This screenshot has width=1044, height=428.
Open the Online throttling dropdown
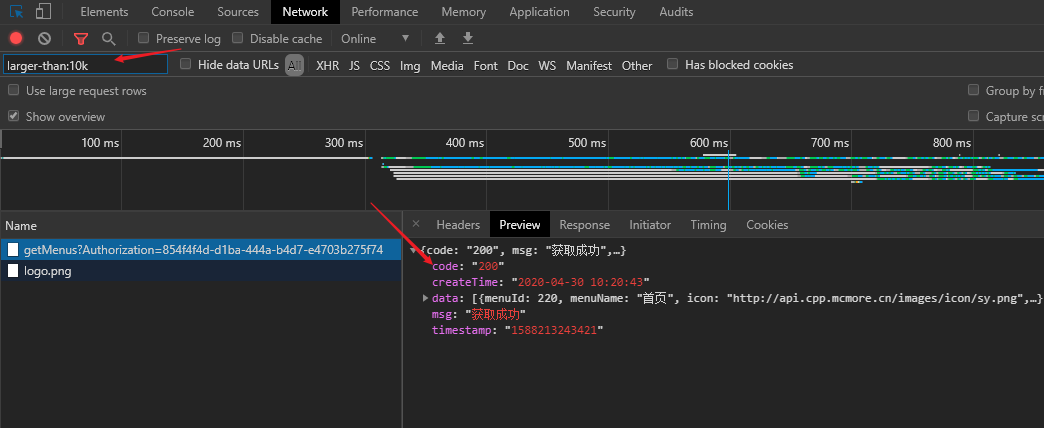(x=376, y=39)
